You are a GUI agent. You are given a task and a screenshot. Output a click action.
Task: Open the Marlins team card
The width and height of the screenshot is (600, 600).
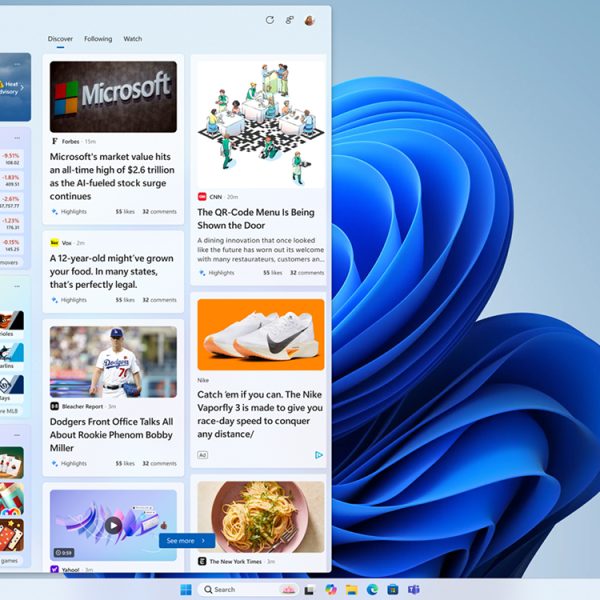point(11,356)
